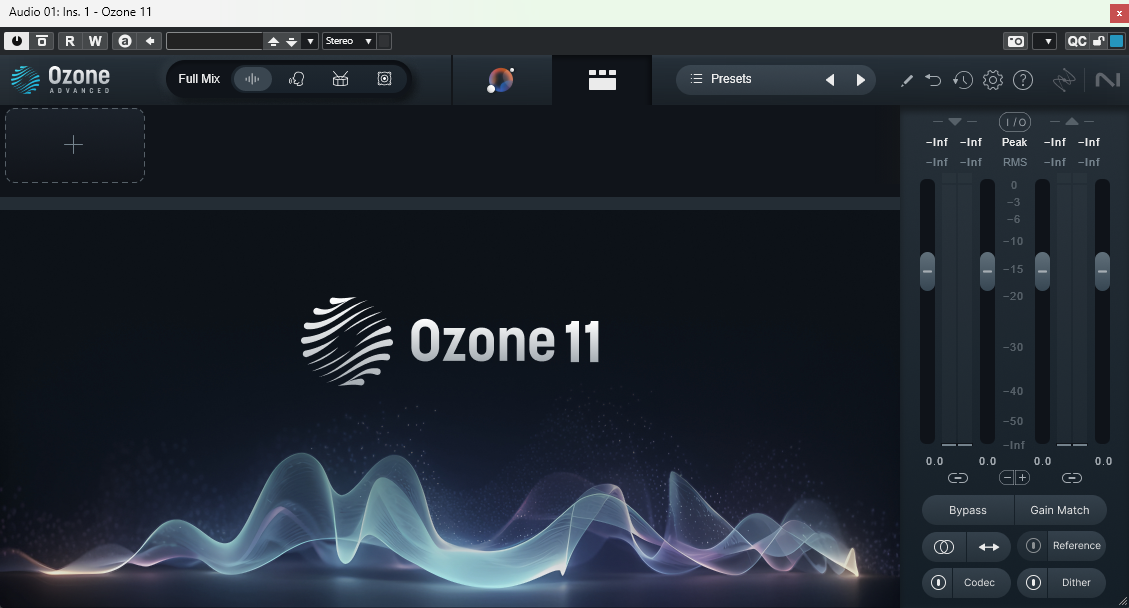The width and height of the screenshot is (1129, 608).
Task: Click the Bypass button
Action: click(966, 510)
